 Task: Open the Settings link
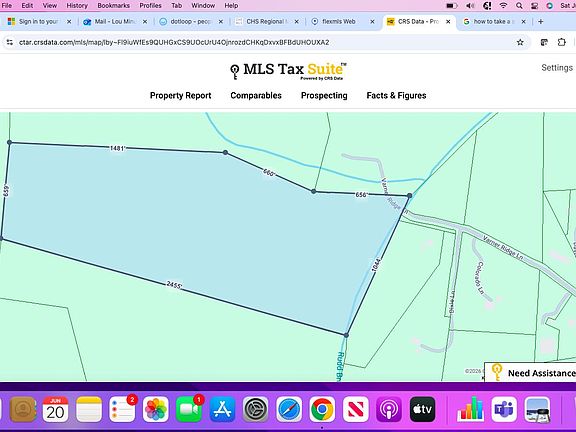[557, 68]
